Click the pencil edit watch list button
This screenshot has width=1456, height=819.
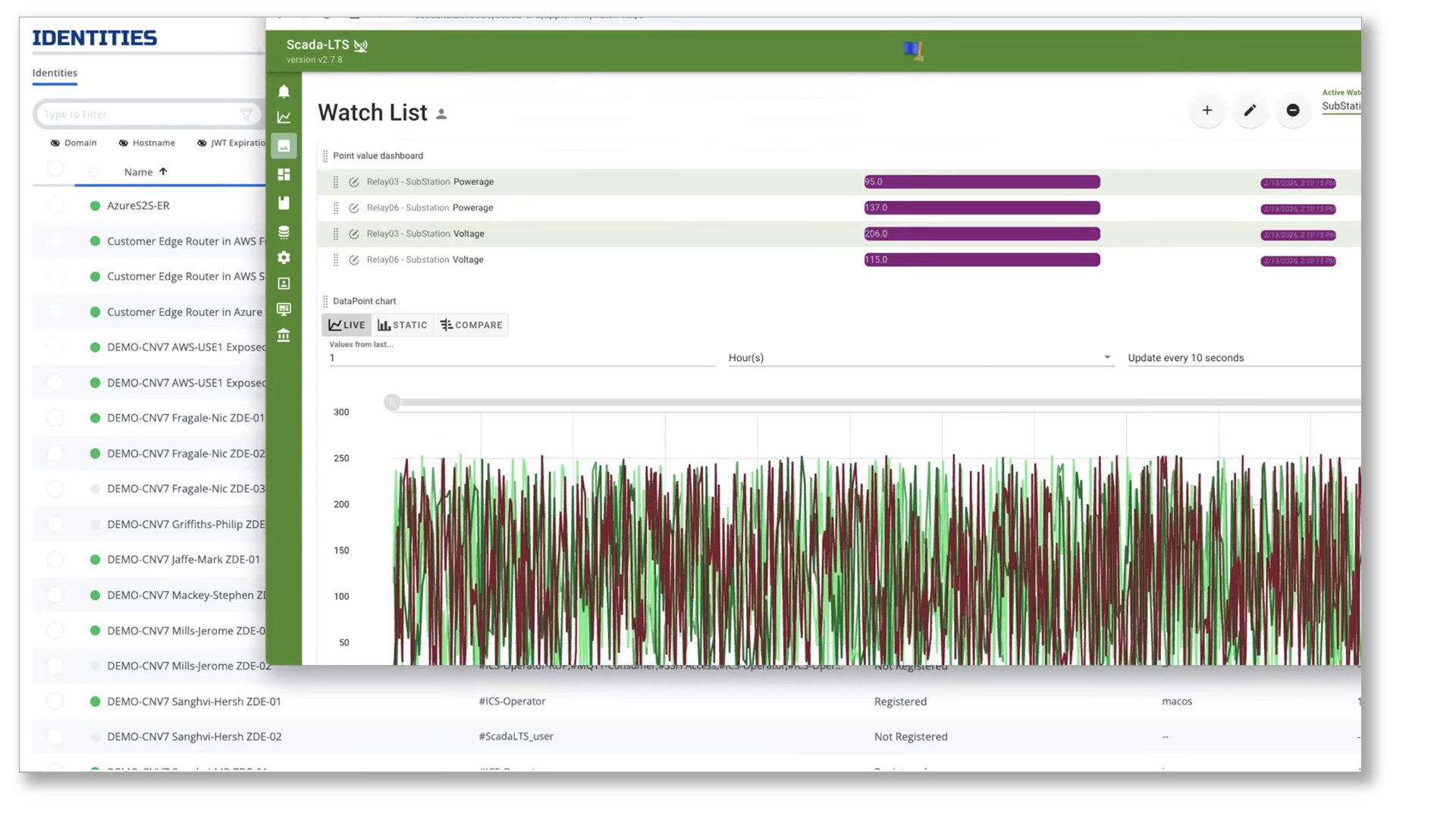[x=1250, y=111]
